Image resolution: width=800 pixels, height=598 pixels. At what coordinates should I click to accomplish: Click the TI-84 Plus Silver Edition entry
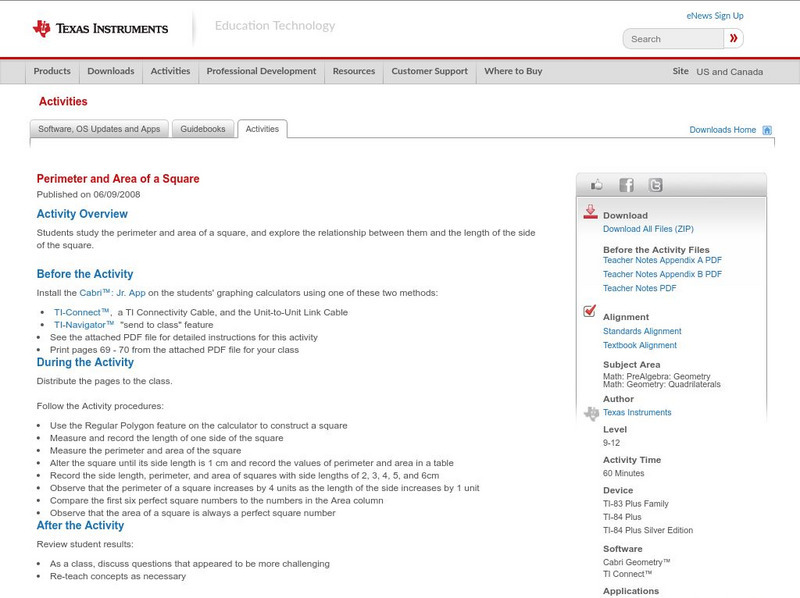tap(648, 530)
